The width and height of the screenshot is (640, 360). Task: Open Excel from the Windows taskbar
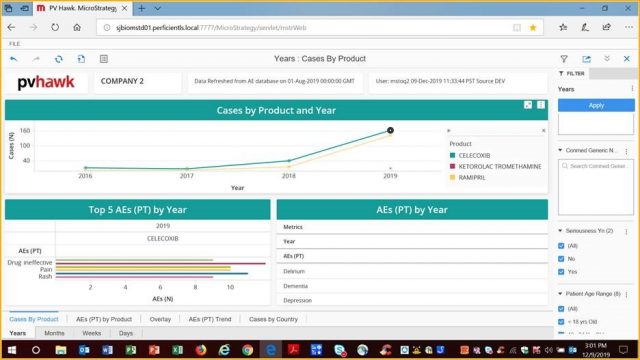pos(178,350)
